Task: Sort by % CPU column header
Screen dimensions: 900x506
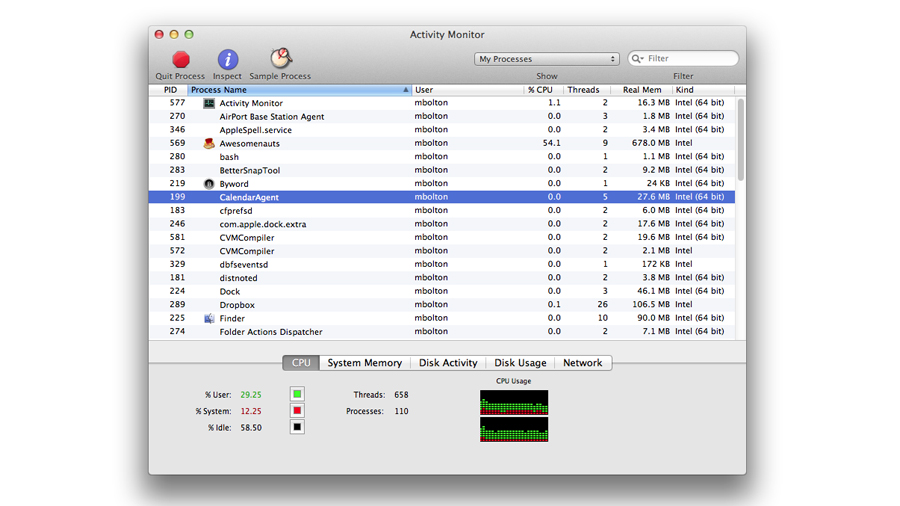Action: tap(542, 90)
